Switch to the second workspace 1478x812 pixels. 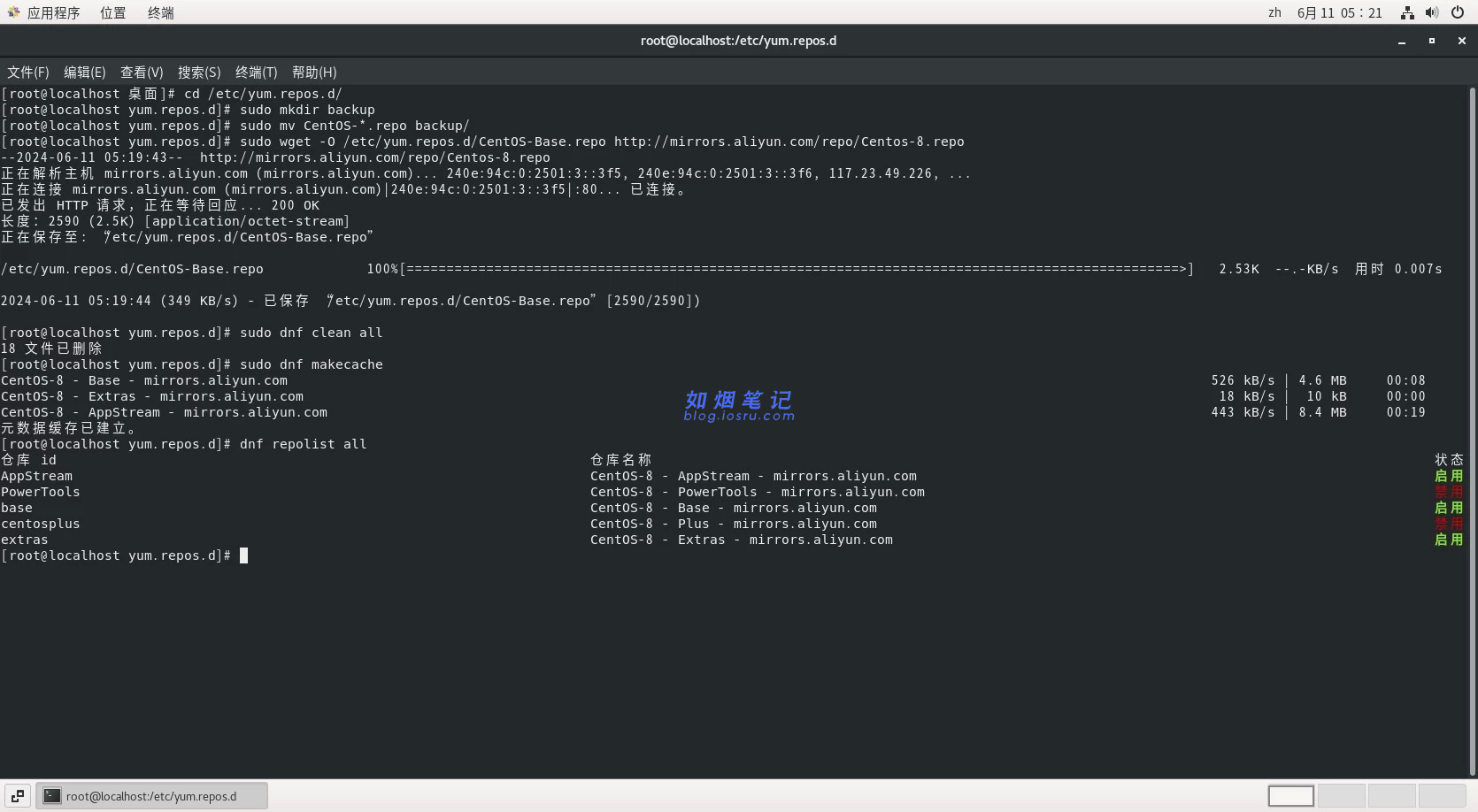tap(1342, 796)
